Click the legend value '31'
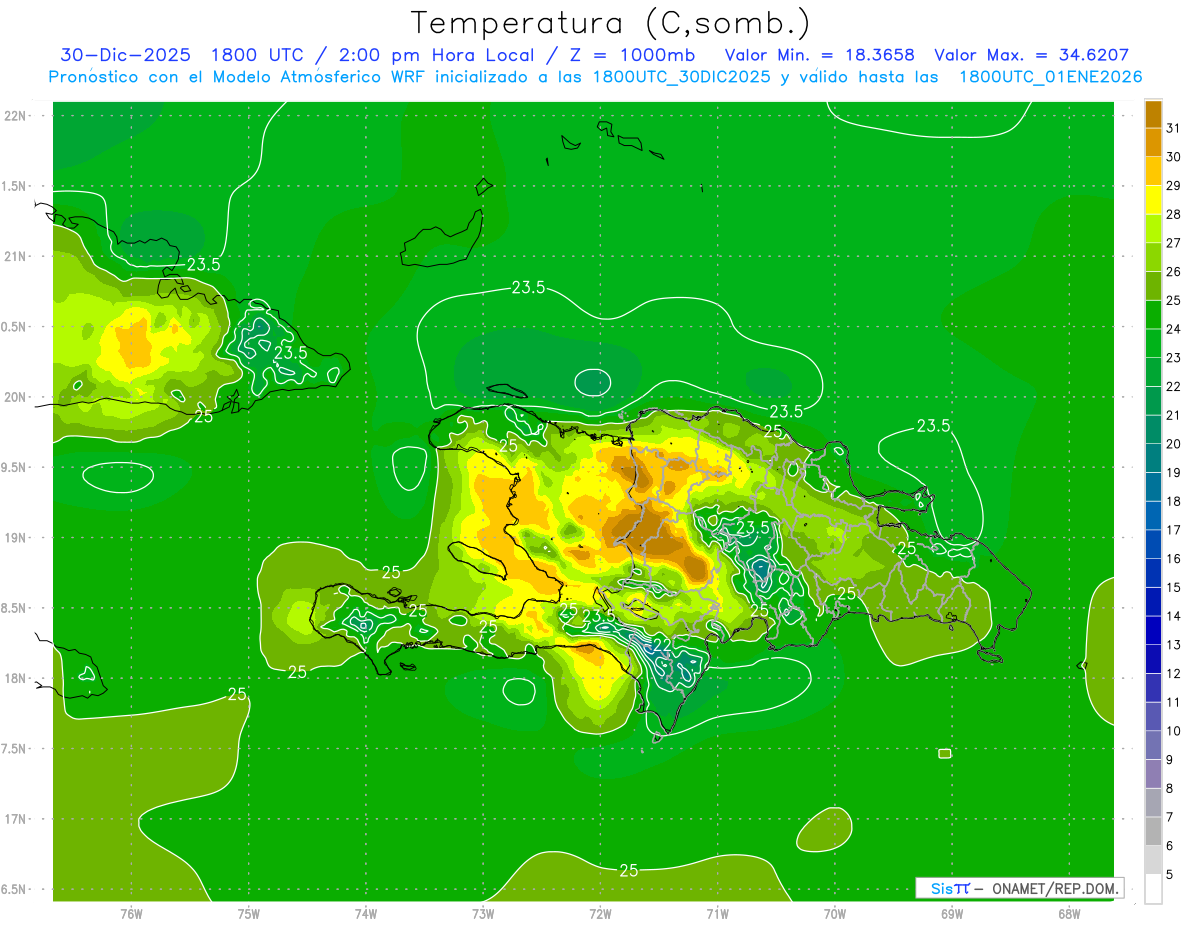The image size is (1200, 927). tap(1174, 128)
